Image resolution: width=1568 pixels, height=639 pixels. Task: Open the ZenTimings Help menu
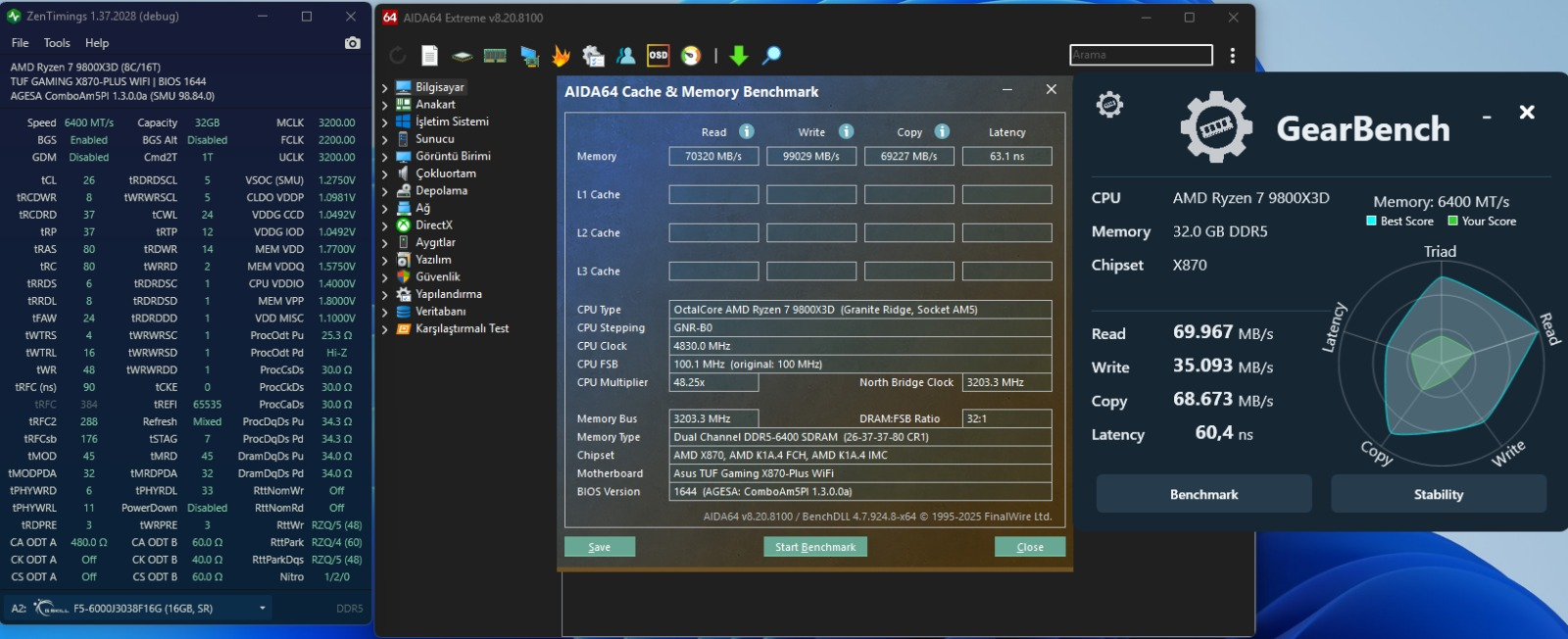coord(97,43)
